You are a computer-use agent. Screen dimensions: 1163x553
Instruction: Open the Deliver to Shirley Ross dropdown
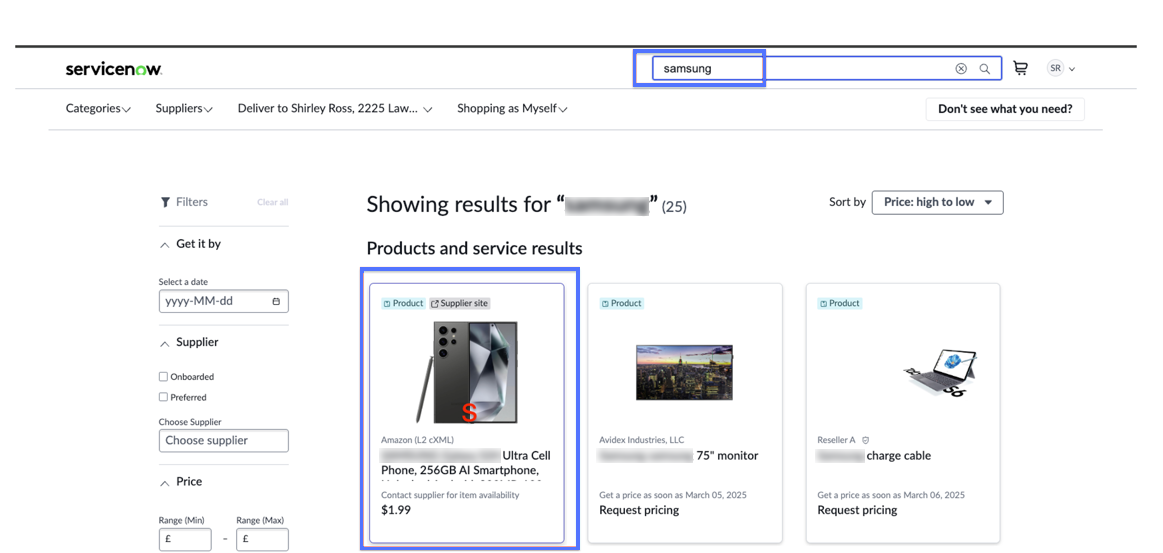point(335,108)
